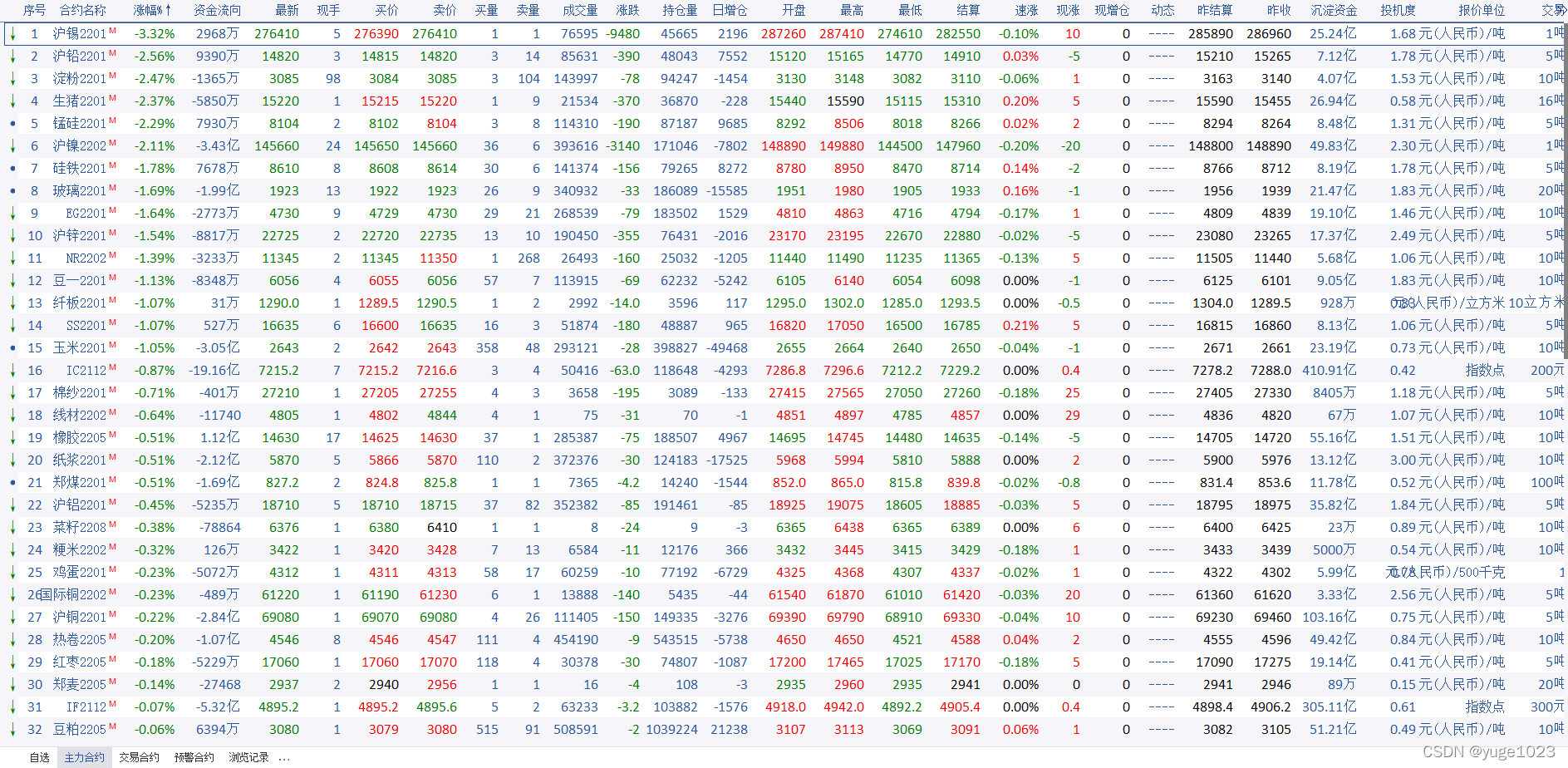Click the dot marker on row 21 郑煤2201
1568x768 pixels.
[x=12, y=482]
